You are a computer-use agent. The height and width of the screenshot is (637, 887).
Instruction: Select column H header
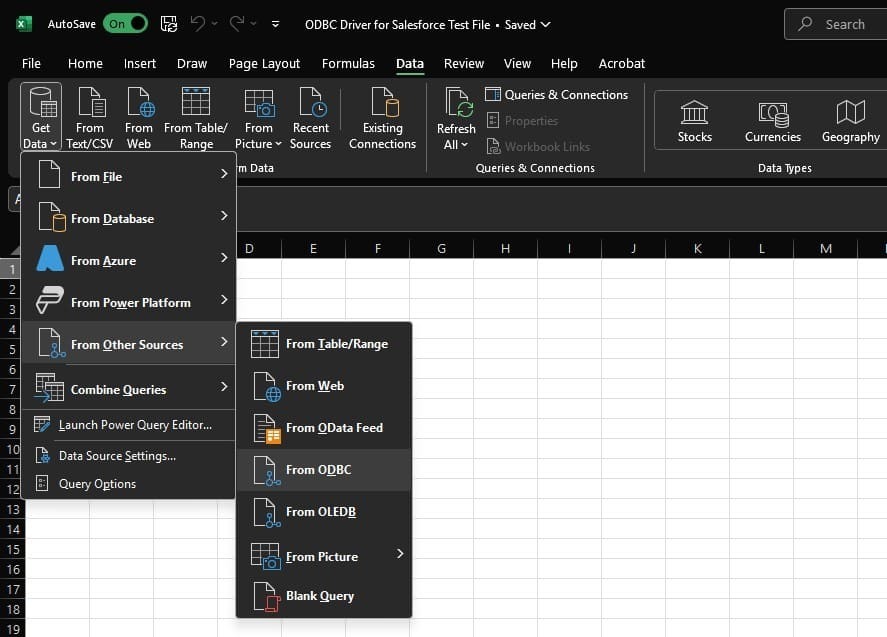505,248
